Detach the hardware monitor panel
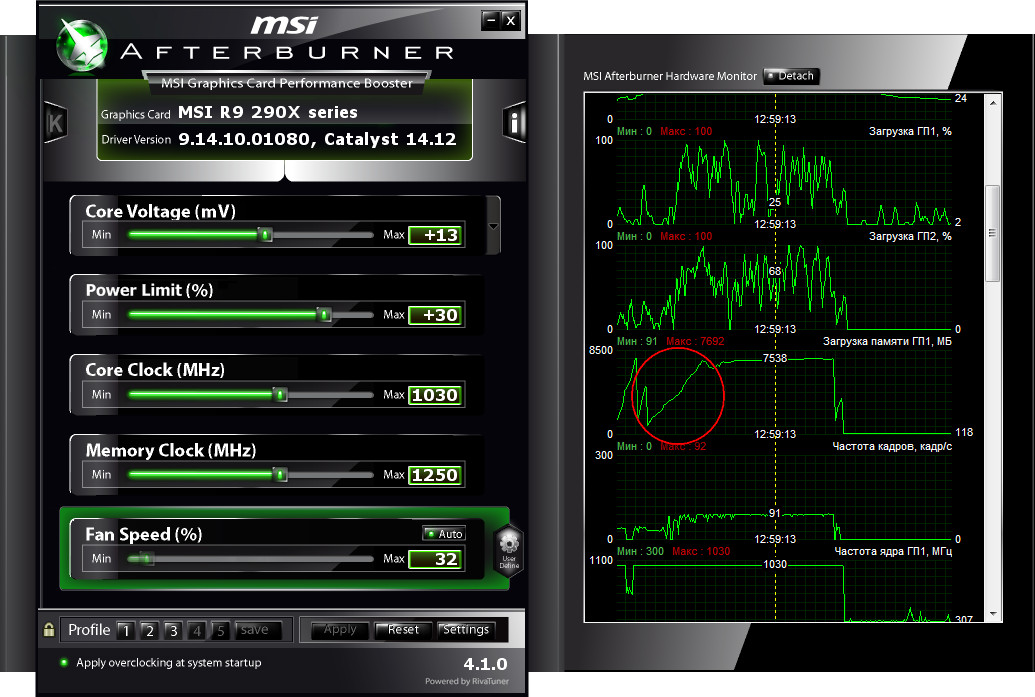The width and height of the screenshot is (1035, 697). tap(791, 76)
